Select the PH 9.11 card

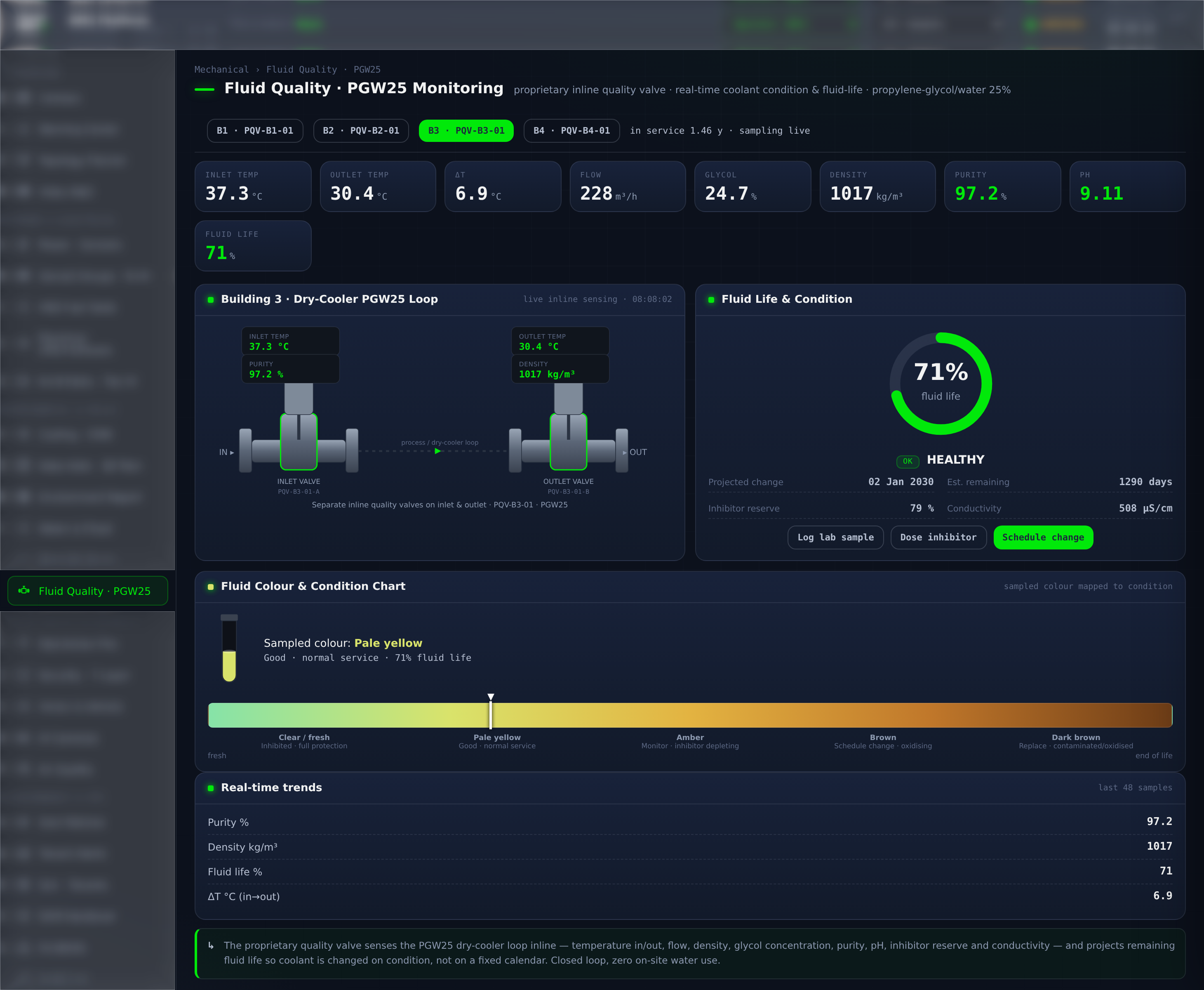click(1128, 186)
